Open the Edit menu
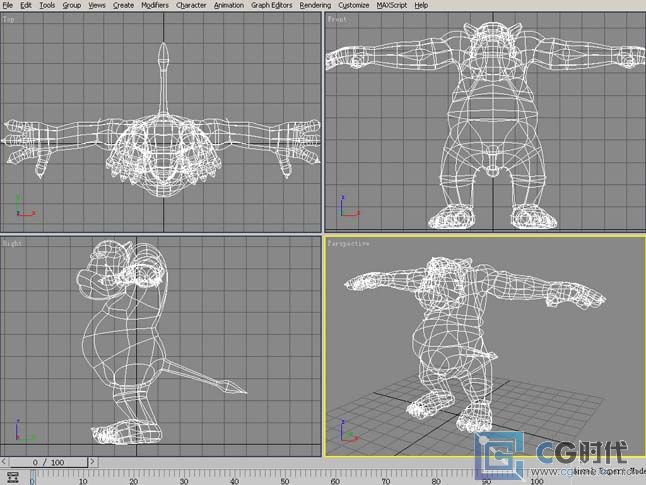 26,5
